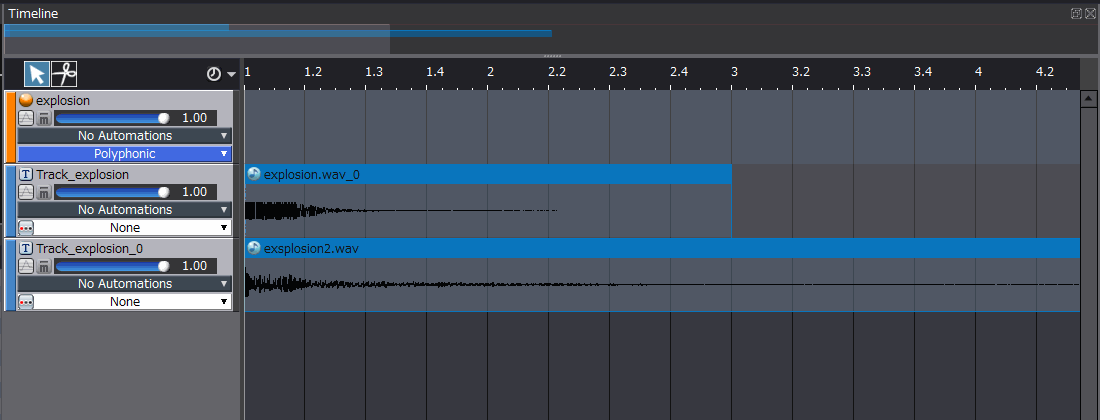This screenshot has width=1100, height=420.
Task: Click ruler marker 3
Action: coord(735,72)
